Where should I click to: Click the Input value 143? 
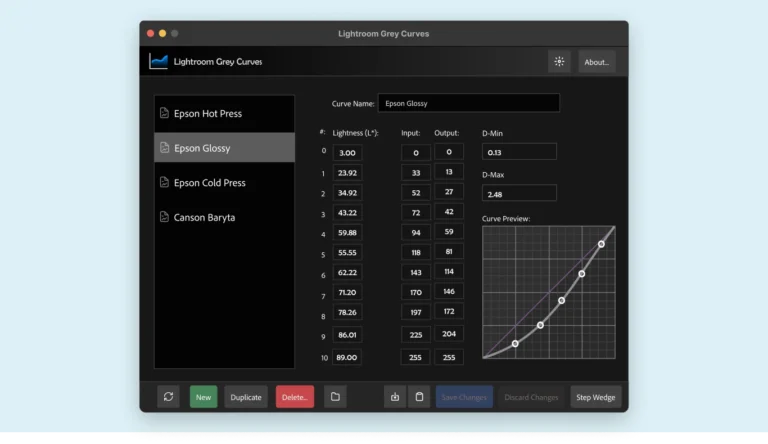coord(416,272)
